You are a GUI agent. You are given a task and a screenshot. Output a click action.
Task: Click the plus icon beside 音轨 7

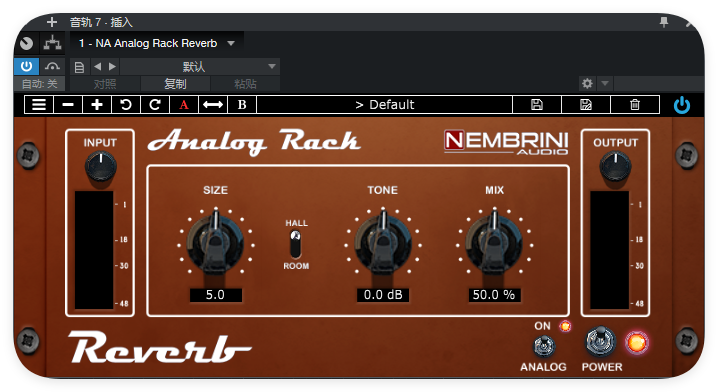tap(52, 22)
